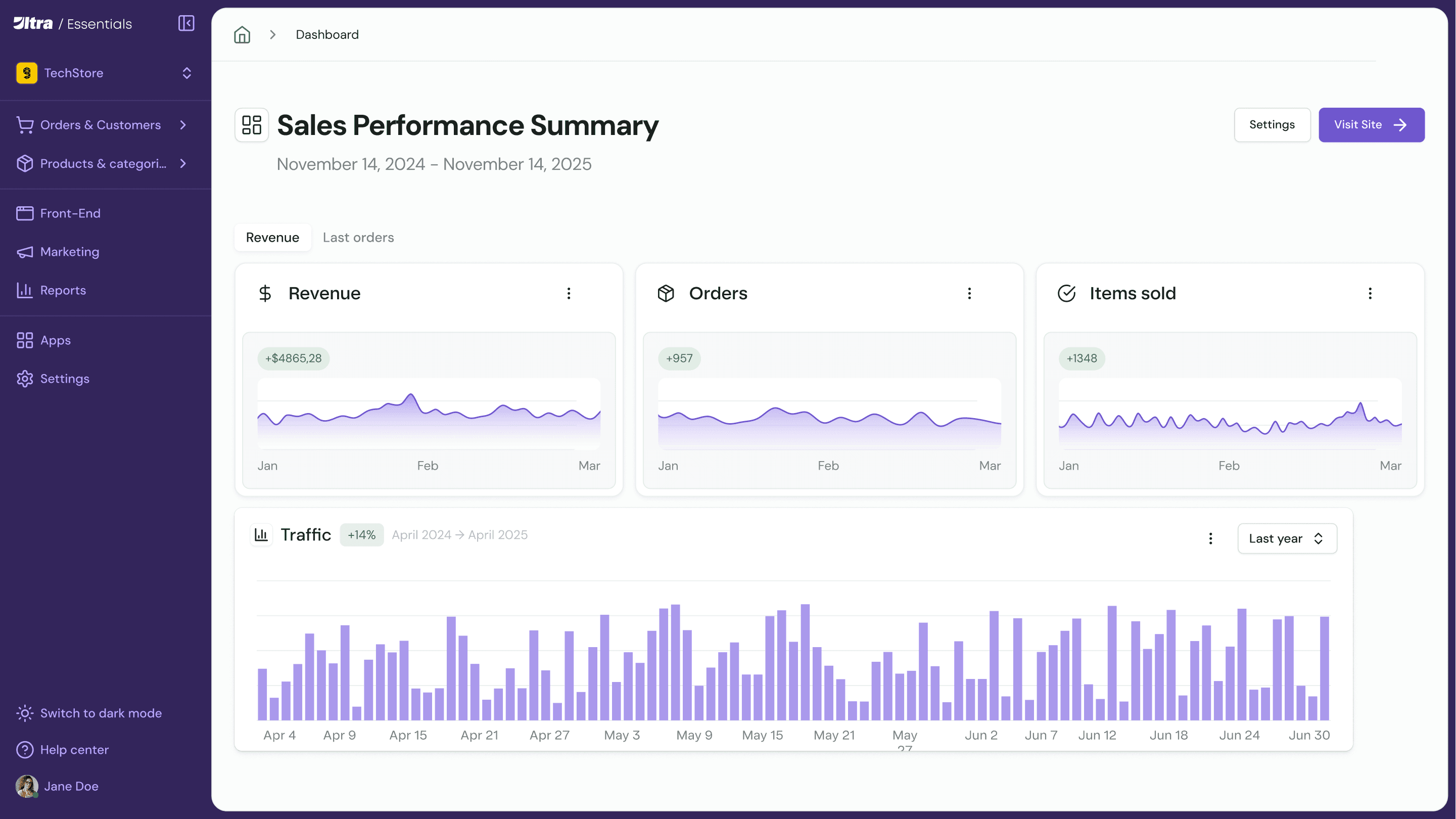Open the Orders card three-dot menu
The width and height of the screenshot is (1456, 819).
coord(969,293)
